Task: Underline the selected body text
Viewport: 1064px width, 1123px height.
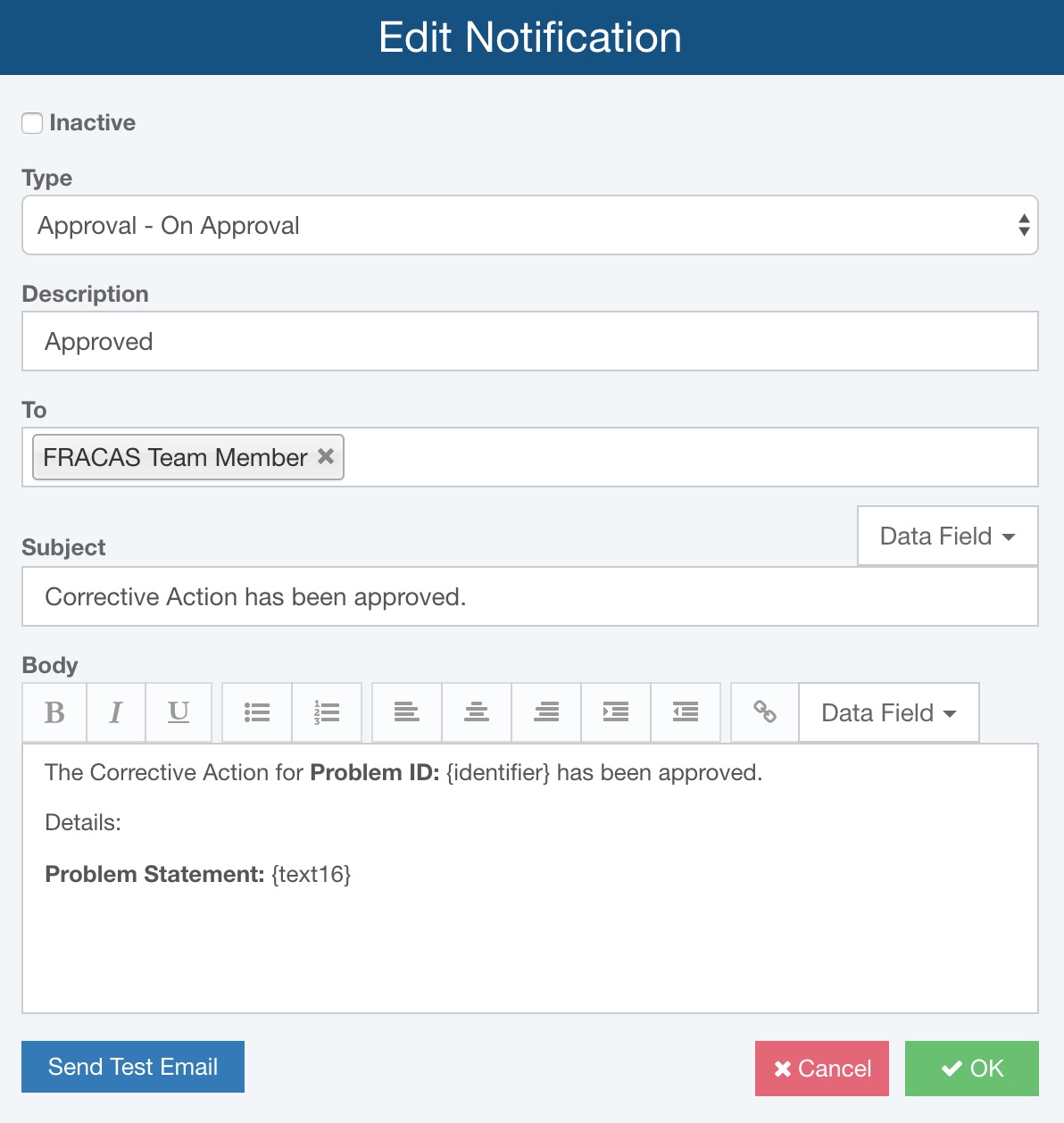Action: pyautogui.click(x=179, y=712)
